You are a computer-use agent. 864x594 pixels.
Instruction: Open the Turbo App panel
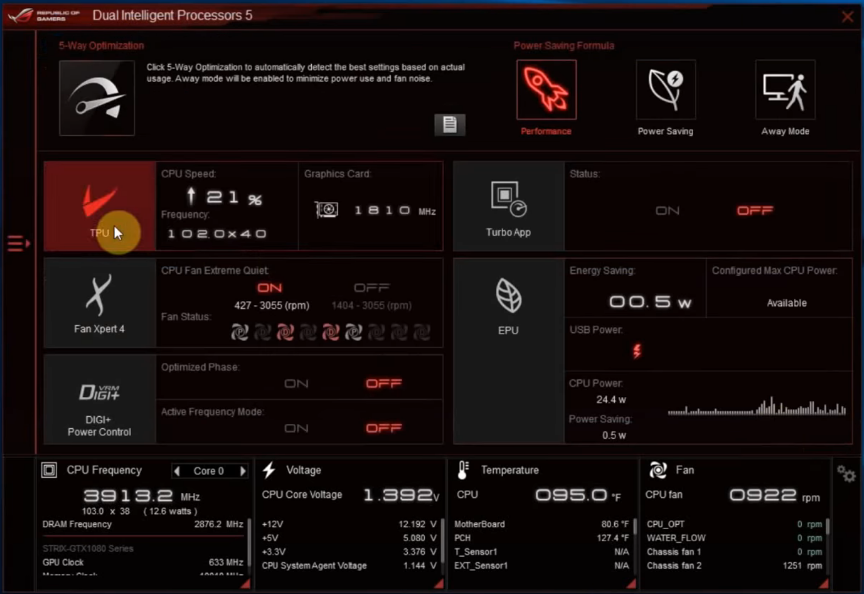[x=509, y=206]
